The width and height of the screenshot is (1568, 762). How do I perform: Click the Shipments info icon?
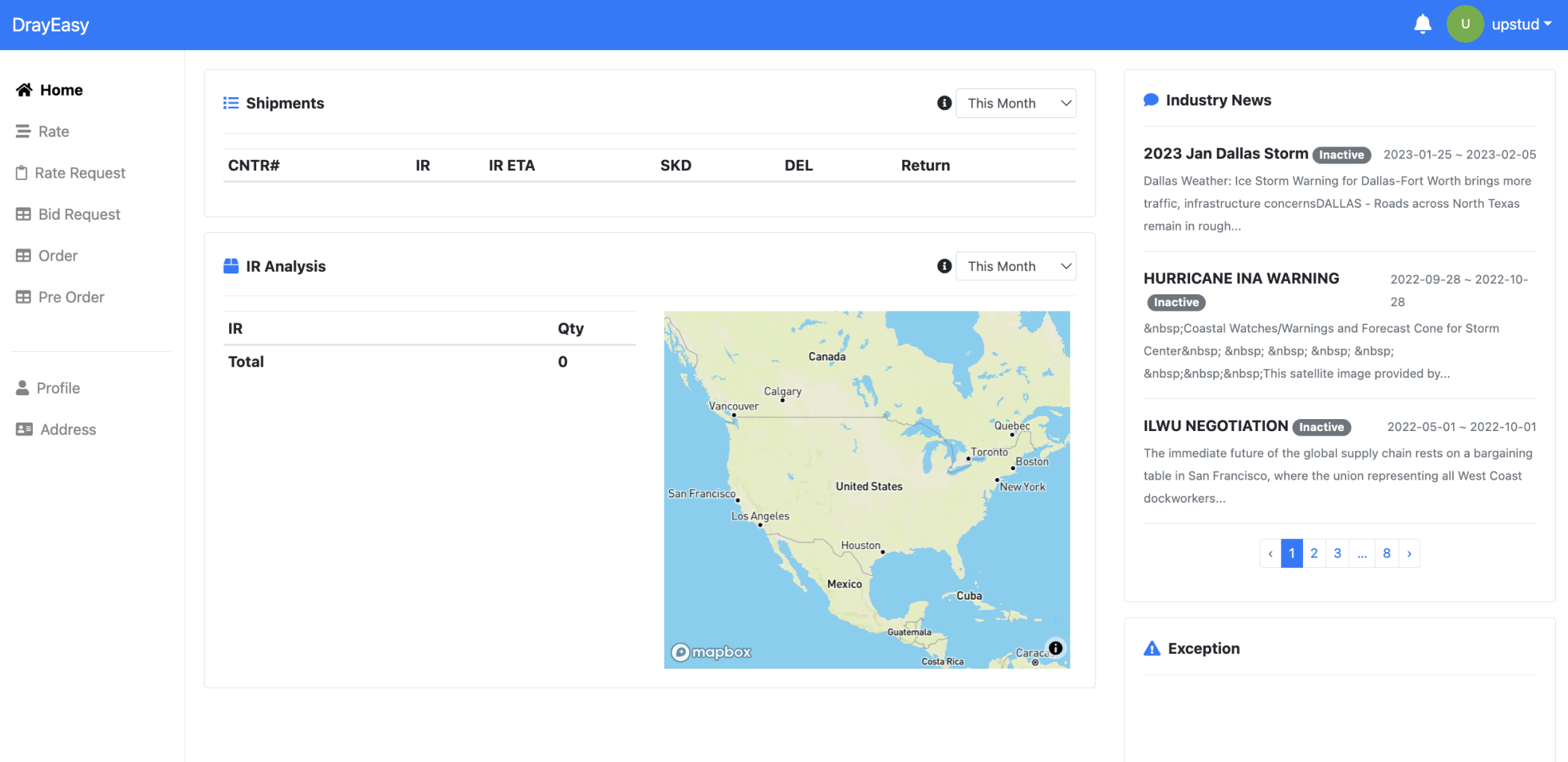coord(945,103)
